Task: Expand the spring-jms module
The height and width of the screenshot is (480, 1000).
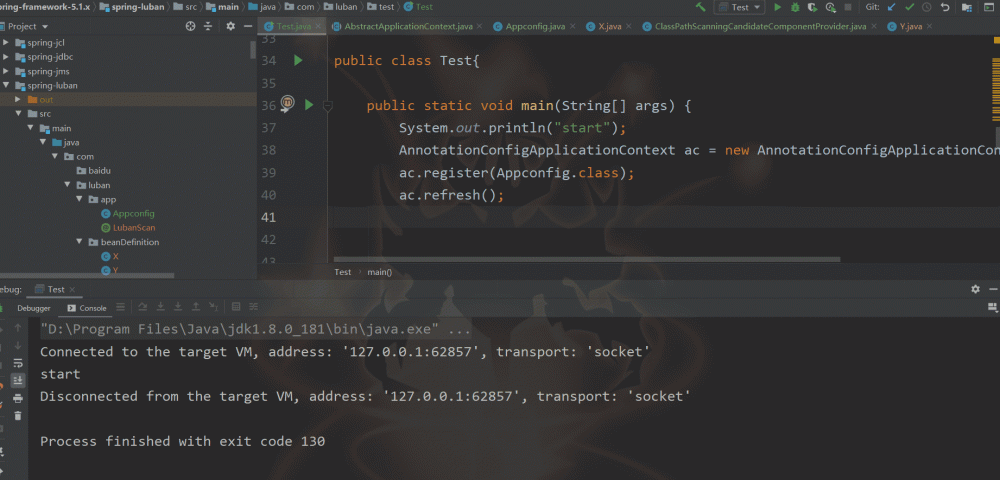Action: (6, 71)
